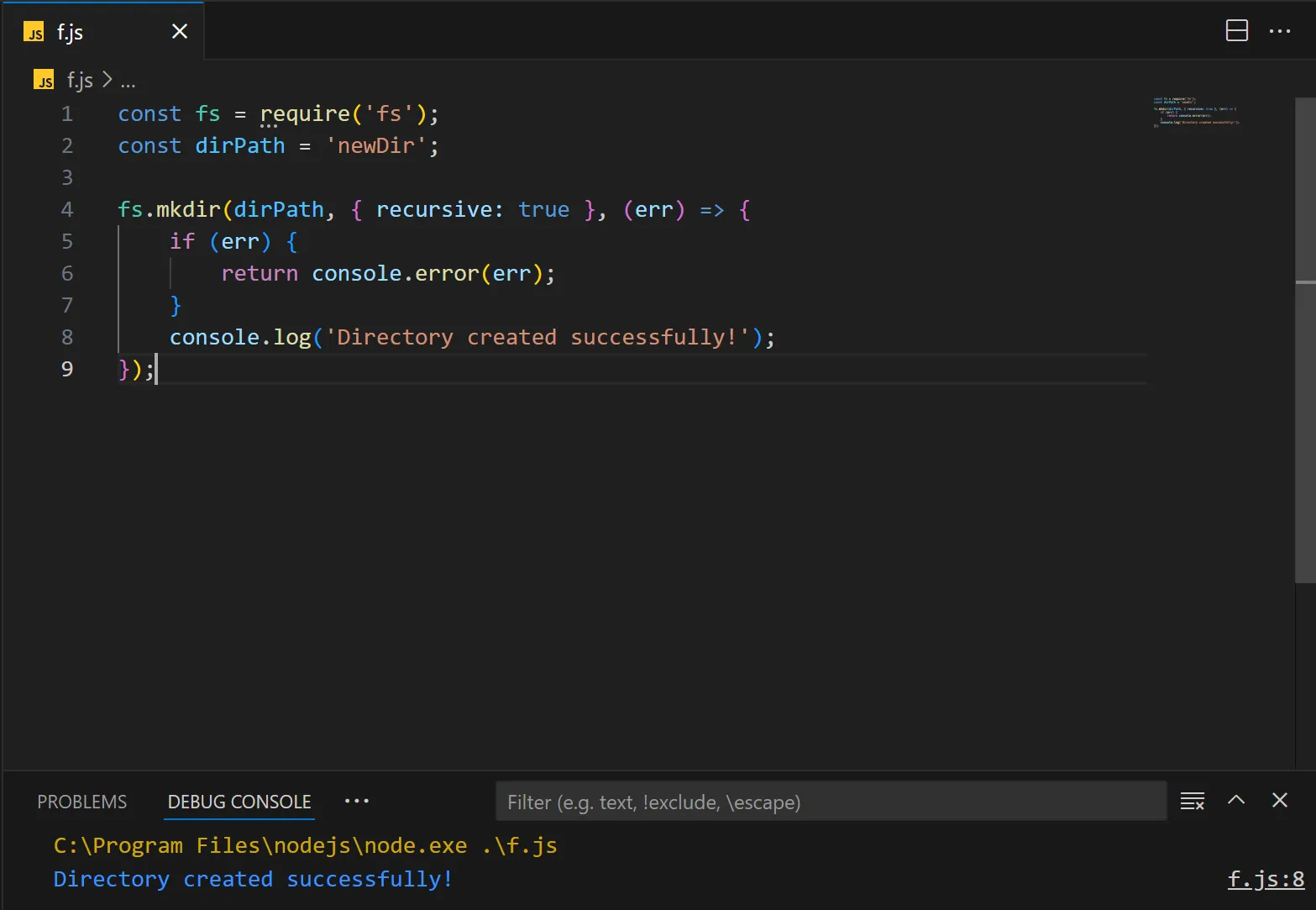Split the editor layout icon
This screenshot has height=910, width=1316.
point(1237,31)
